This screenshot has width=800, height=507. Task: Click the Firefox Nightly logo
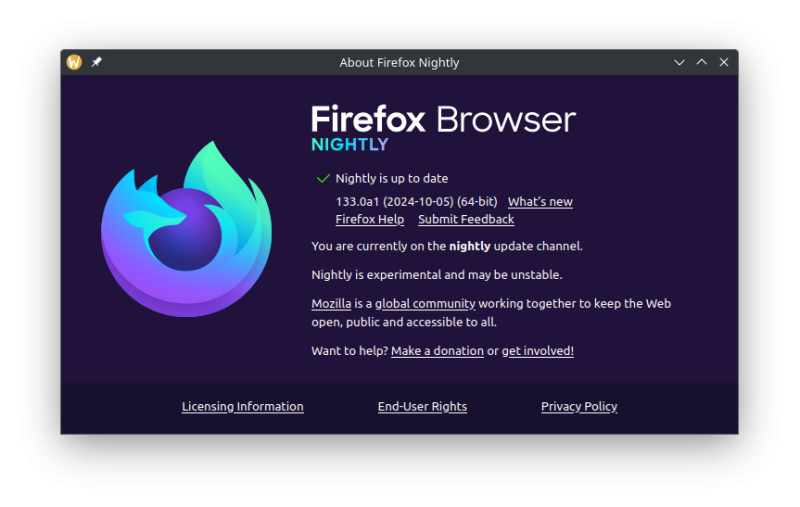coord(186,229)
